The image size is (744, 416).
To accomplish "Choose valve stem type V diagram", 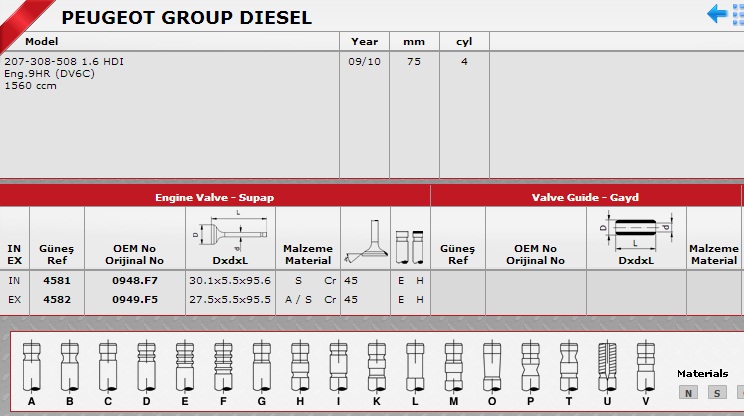I will click(x=645, y=367).
